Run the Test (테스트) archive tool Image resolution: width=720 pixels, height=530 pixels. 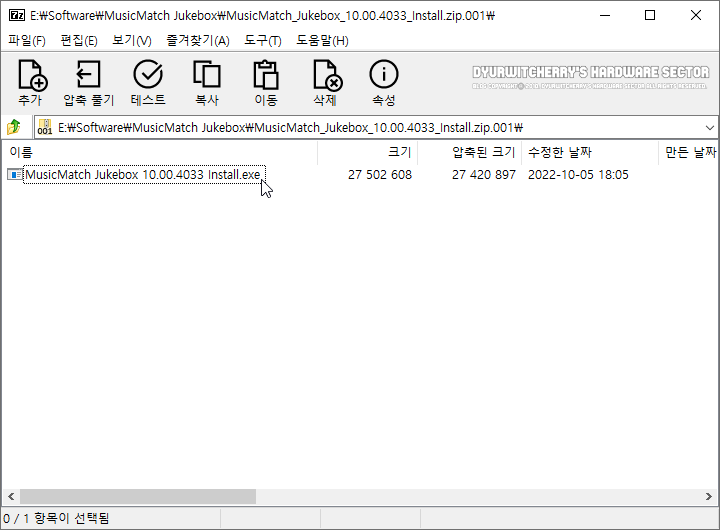tap(148, 74)
